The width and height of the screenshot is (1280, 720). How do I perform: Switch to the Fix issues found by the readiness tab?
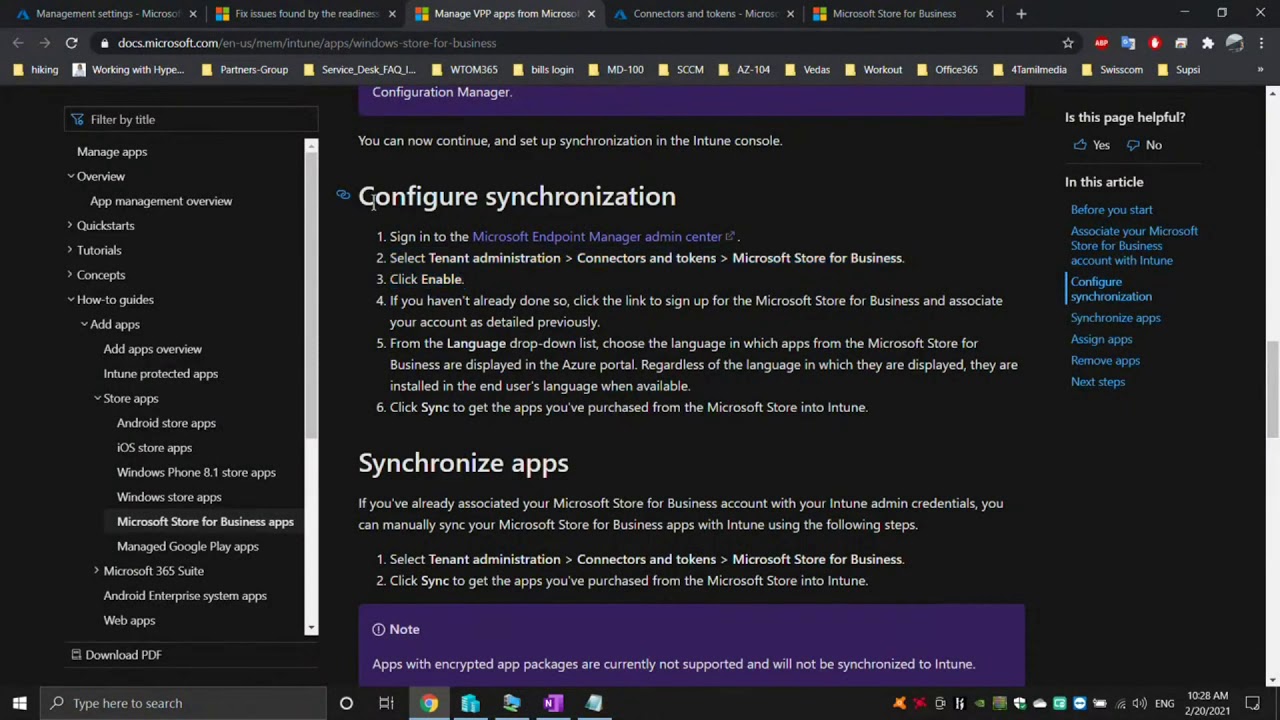pos(305,14)
